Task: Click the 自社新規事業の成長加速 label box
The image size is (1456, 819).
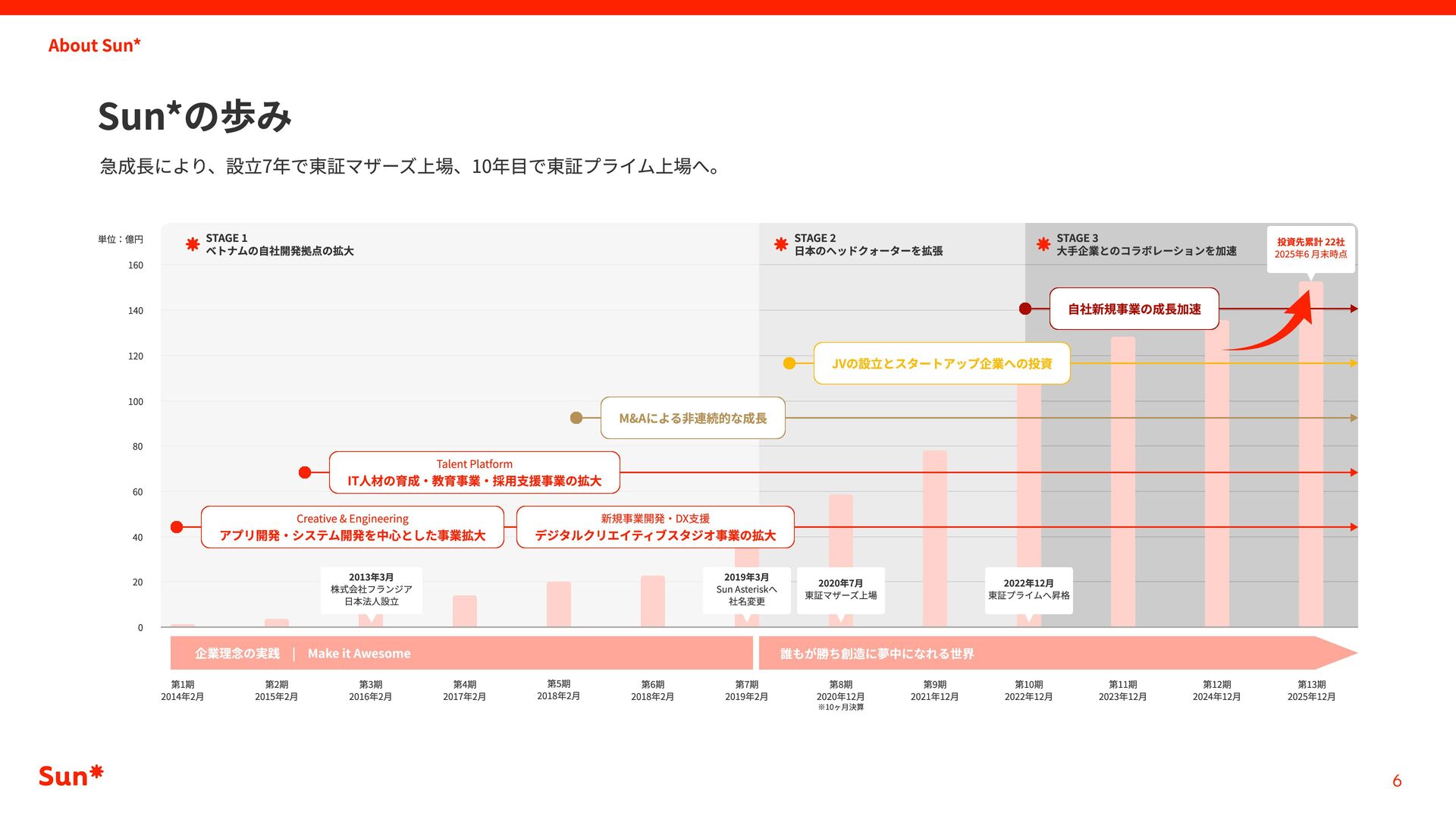Action: point(1134,309)
